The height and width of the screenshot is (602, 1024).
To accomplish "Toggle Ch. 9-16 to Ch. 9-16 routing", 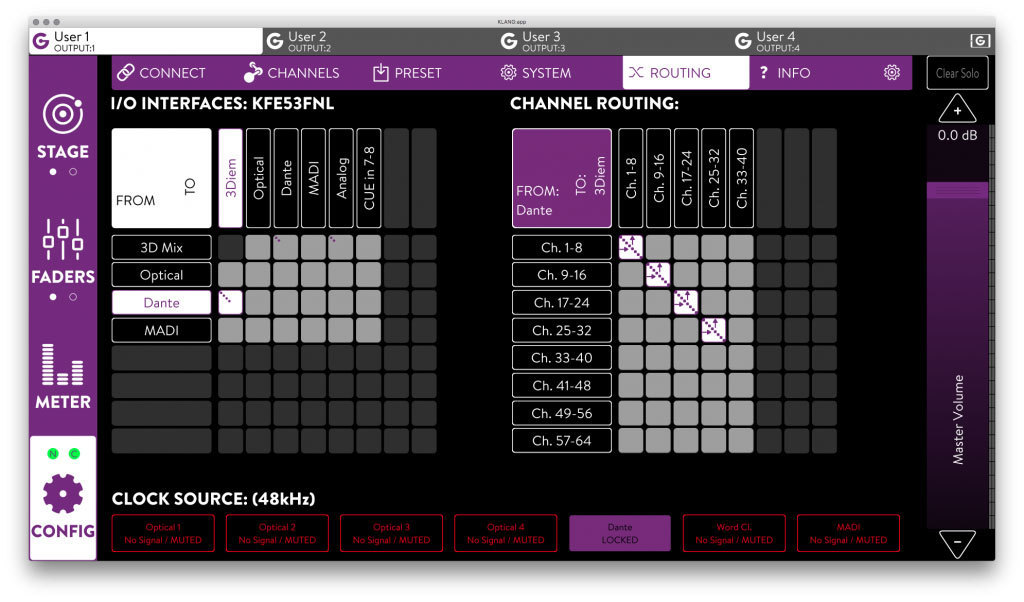I will 658,275.
